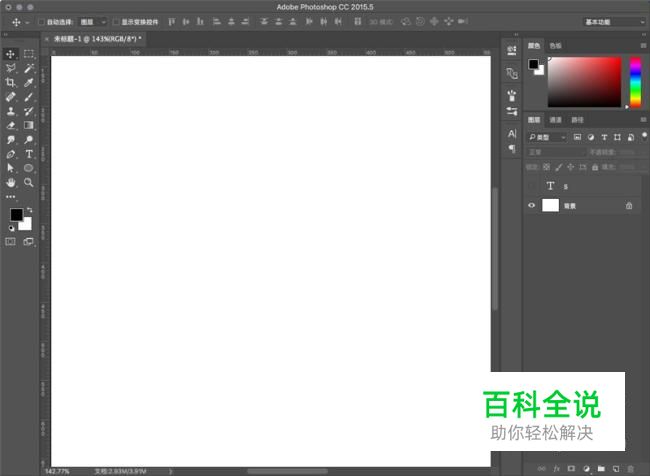Enable the Auto-Select checkbox
Screen dimensions: 650x476
tap(41, 22)
